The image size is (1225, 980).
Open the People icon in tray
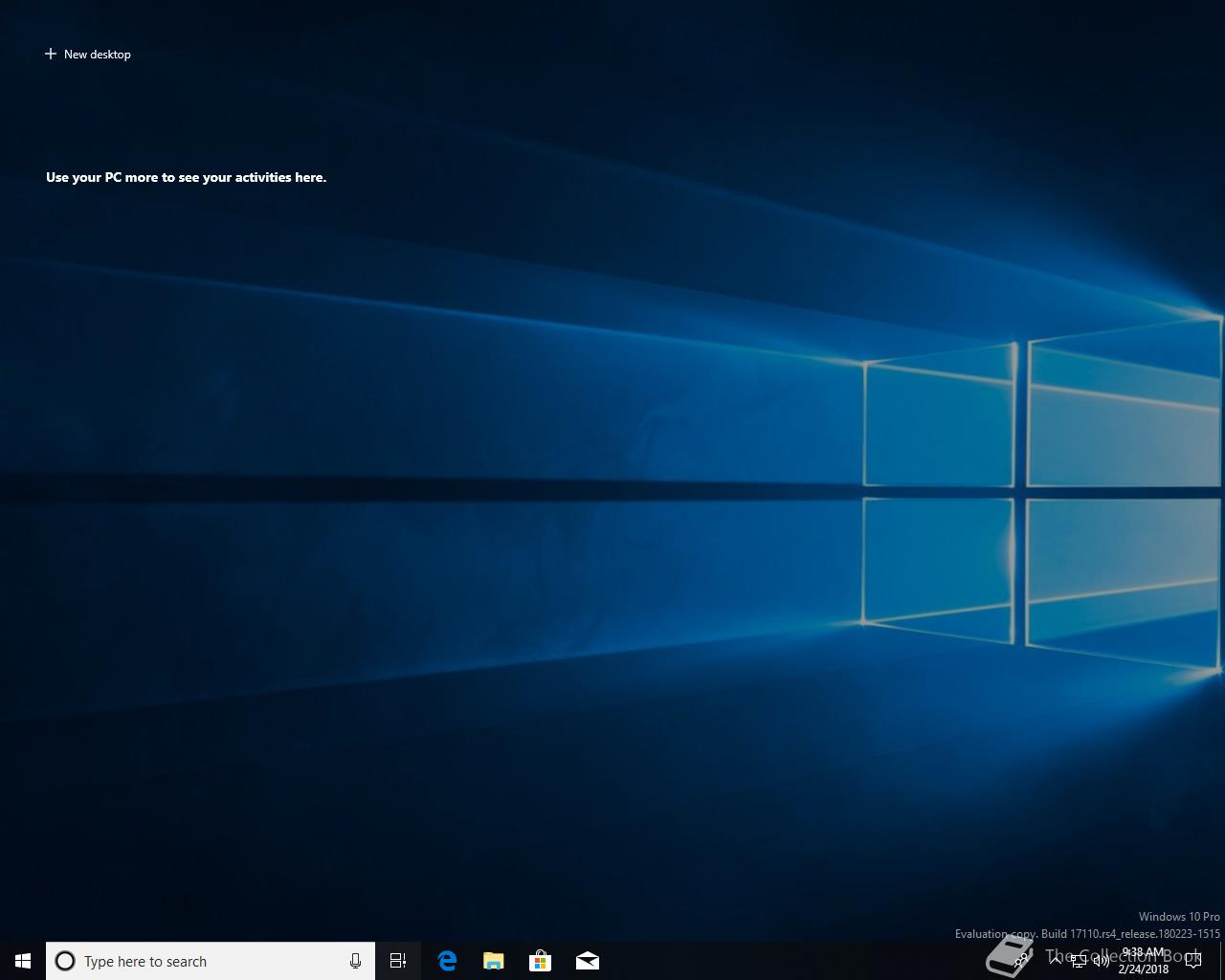coord(1022,961)
